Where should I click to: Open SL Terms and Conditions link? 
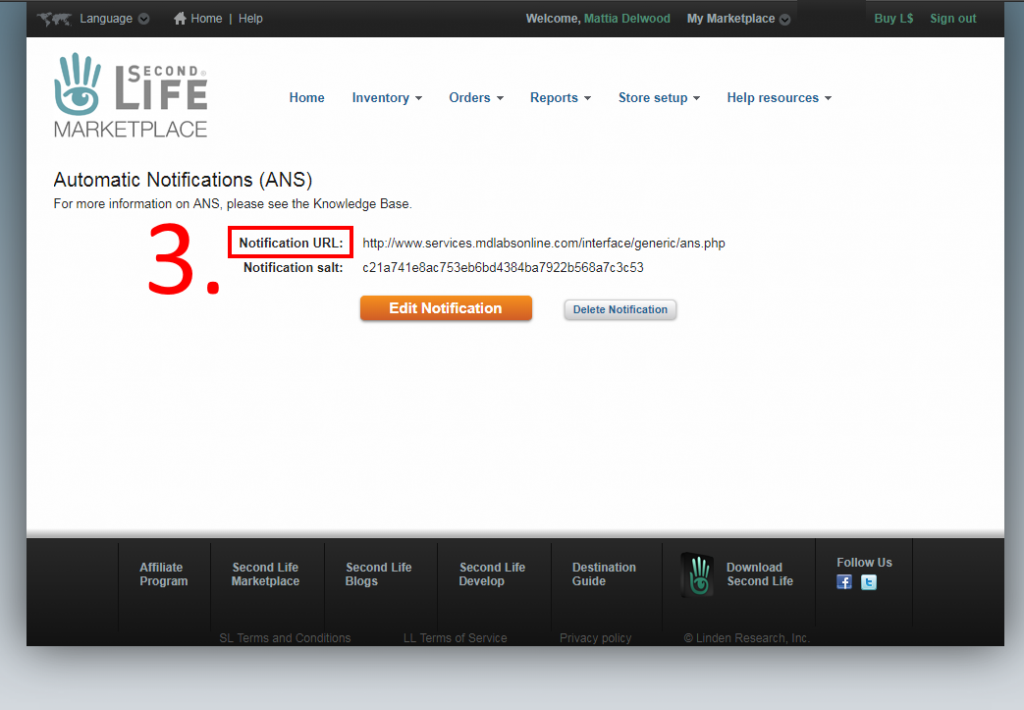tap(285, 638)
